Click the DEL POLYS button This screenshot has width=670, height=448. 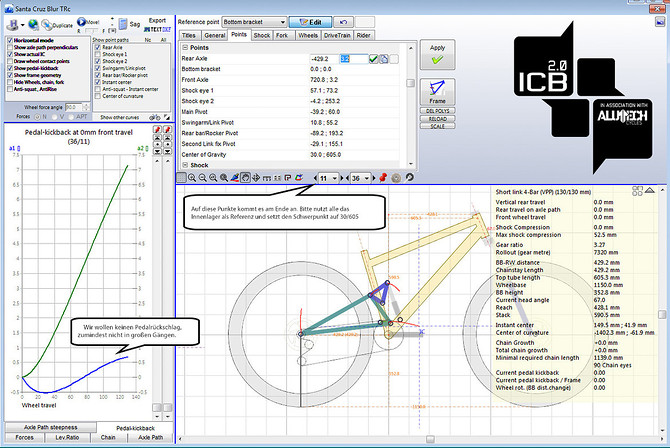tap(438, 111)
